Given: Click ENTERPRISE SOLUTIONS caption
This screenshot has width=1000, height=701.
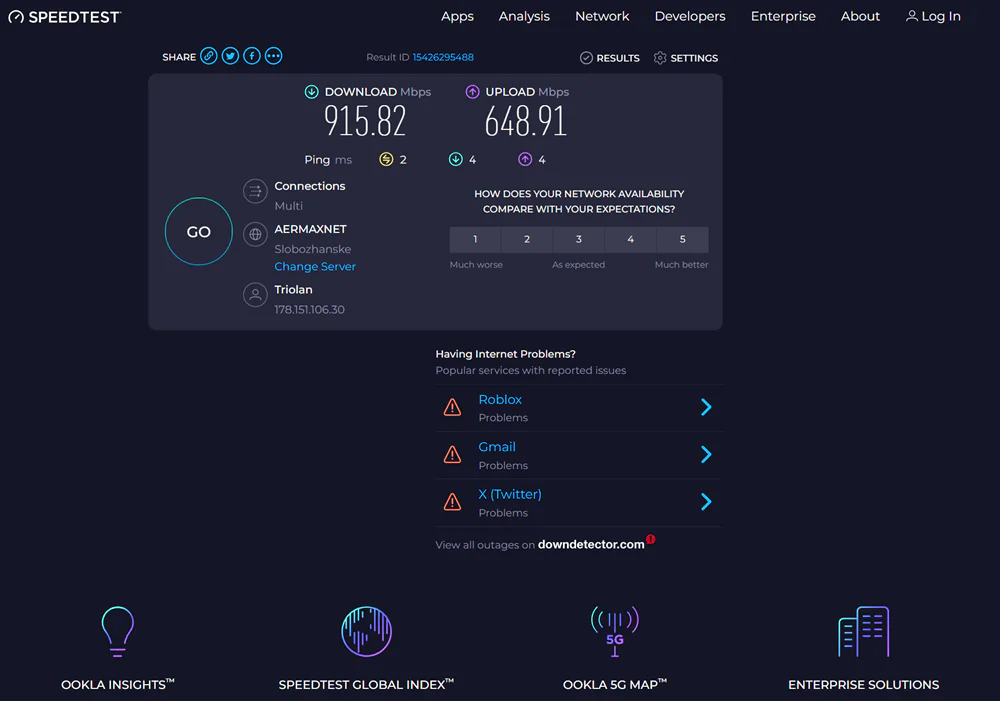Looking at the screenshot, I should click(x=864, y=684).
